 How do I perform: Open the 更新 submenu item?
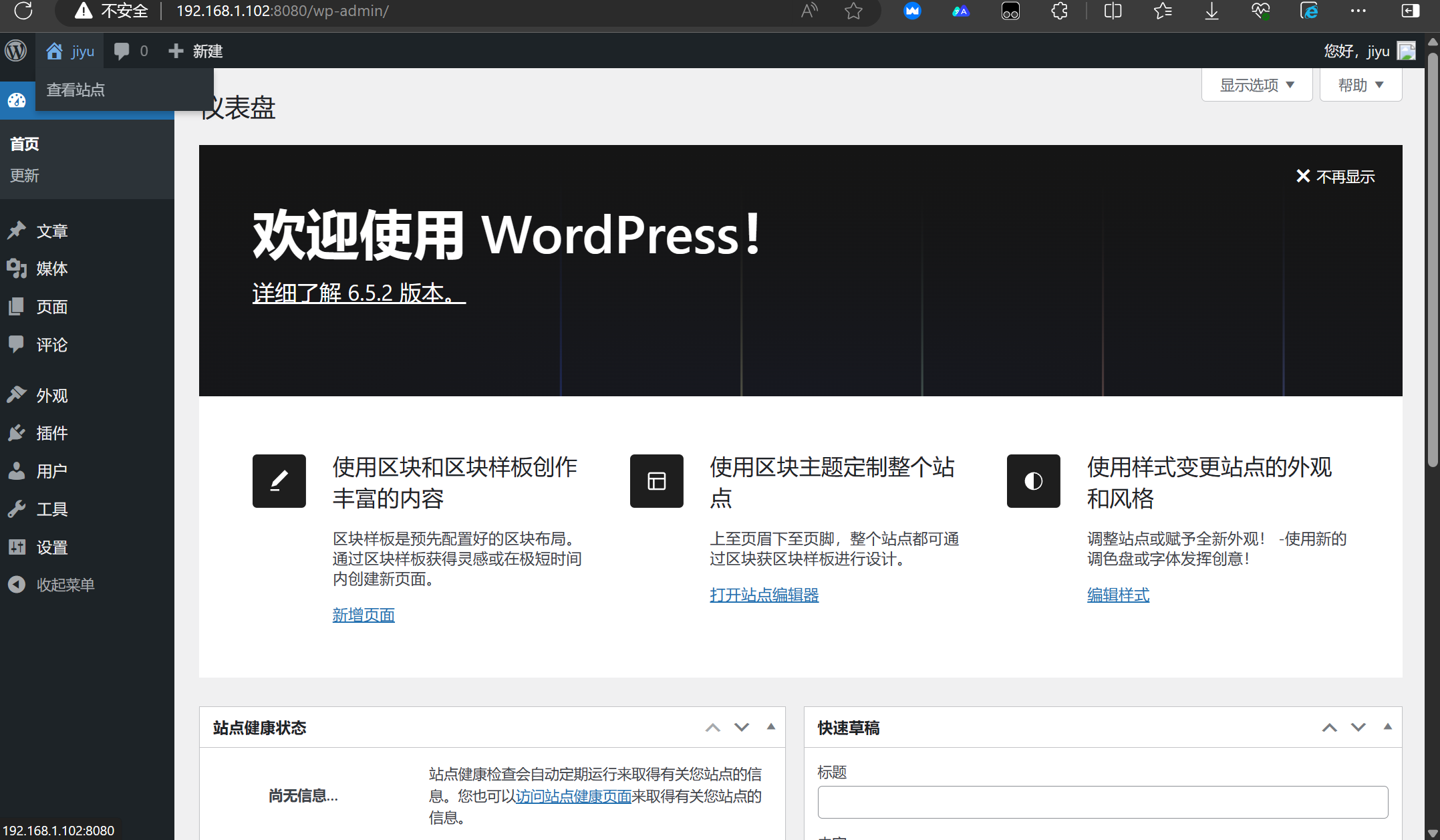[x=25, y=176]
